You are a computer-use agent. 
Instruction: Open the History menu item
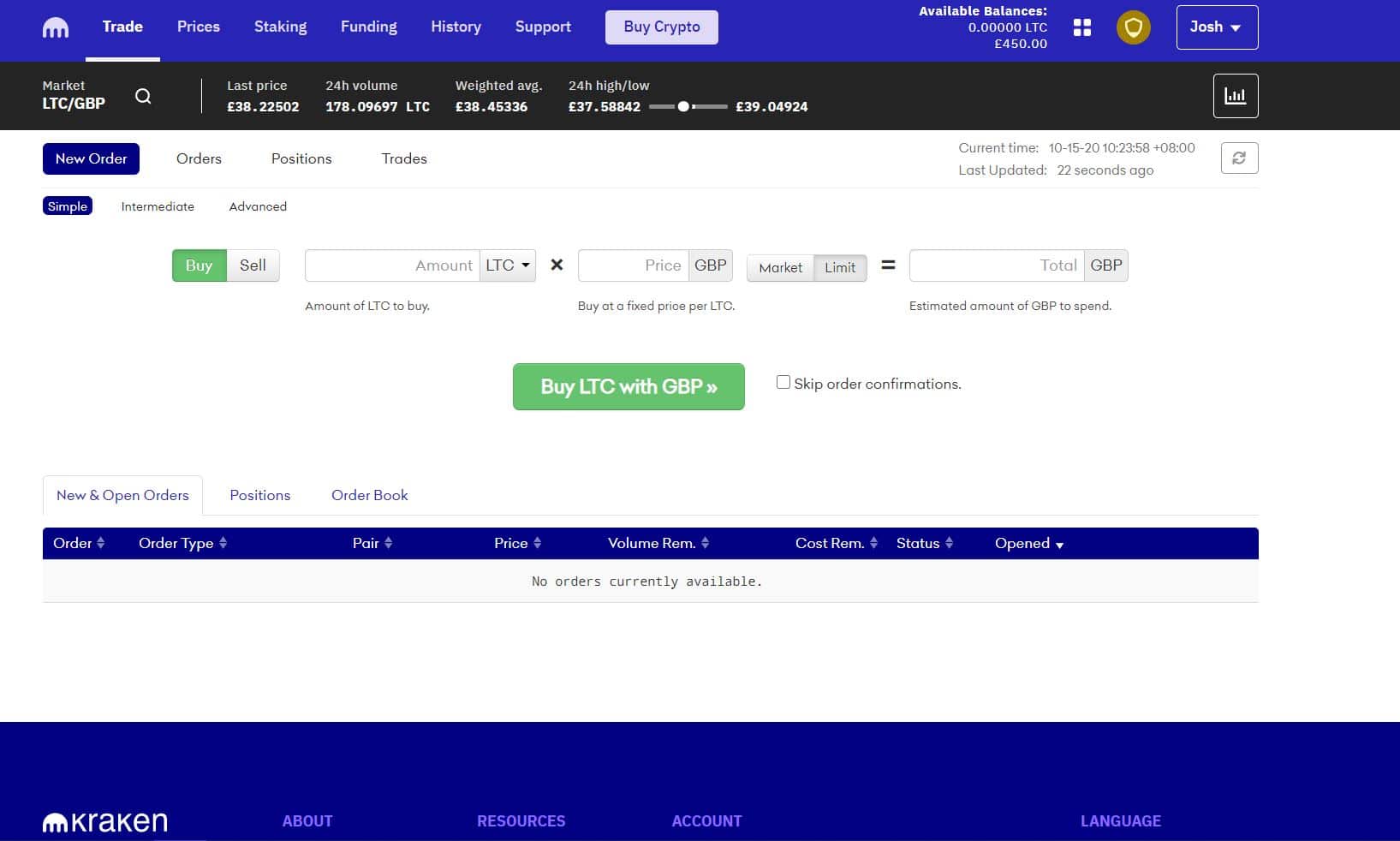pyautogui.click(x=456, y=27)
